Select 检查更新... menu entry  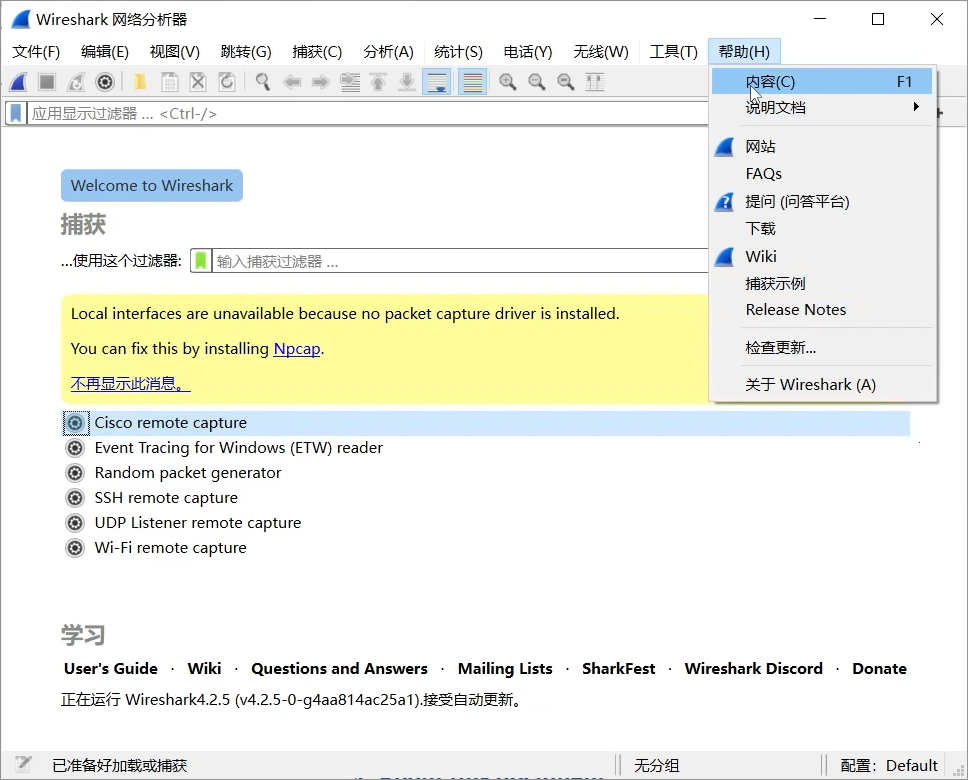823,348
